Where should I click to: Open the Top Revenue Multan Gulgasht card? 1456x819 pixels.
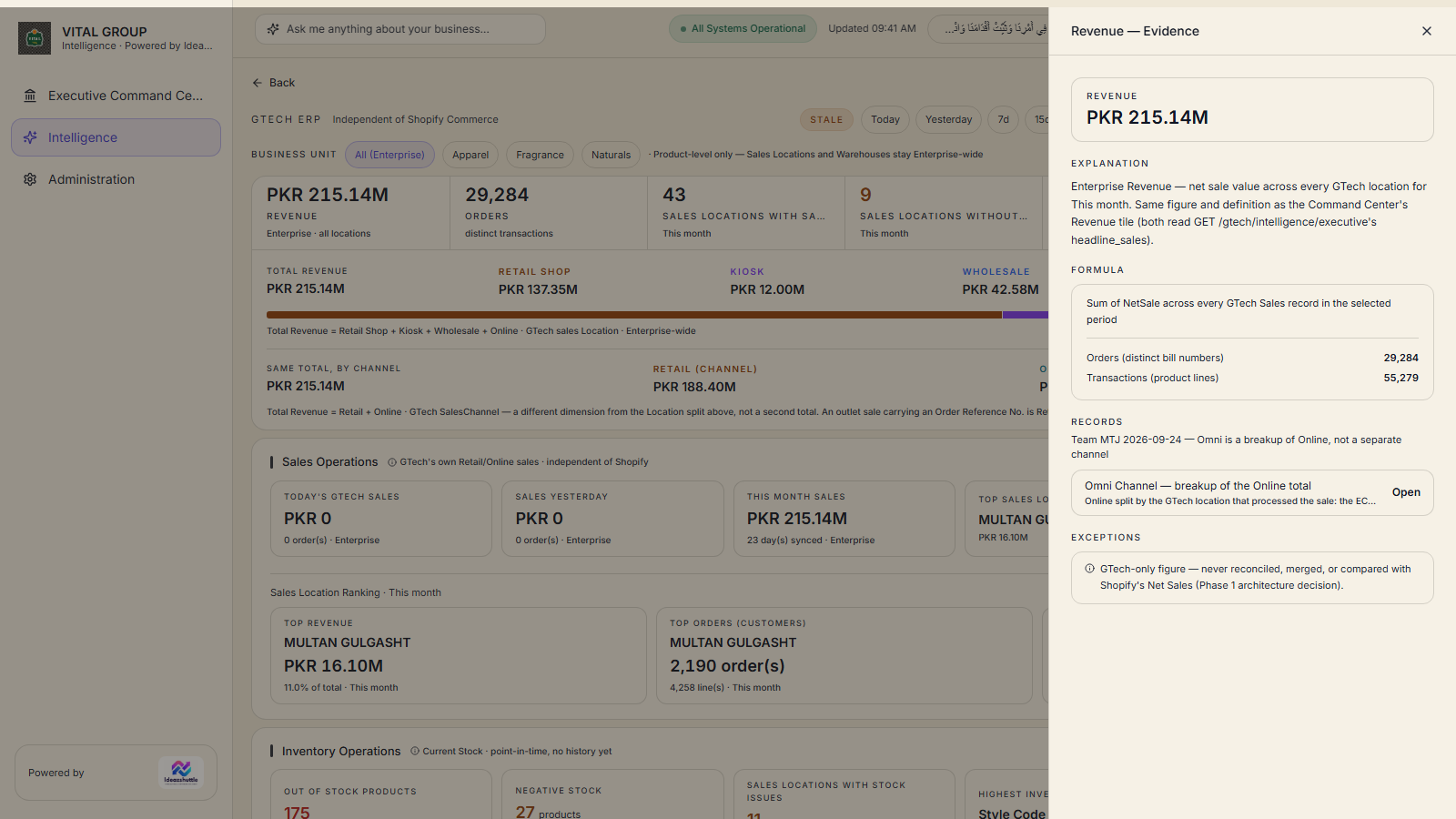point(459,655)
